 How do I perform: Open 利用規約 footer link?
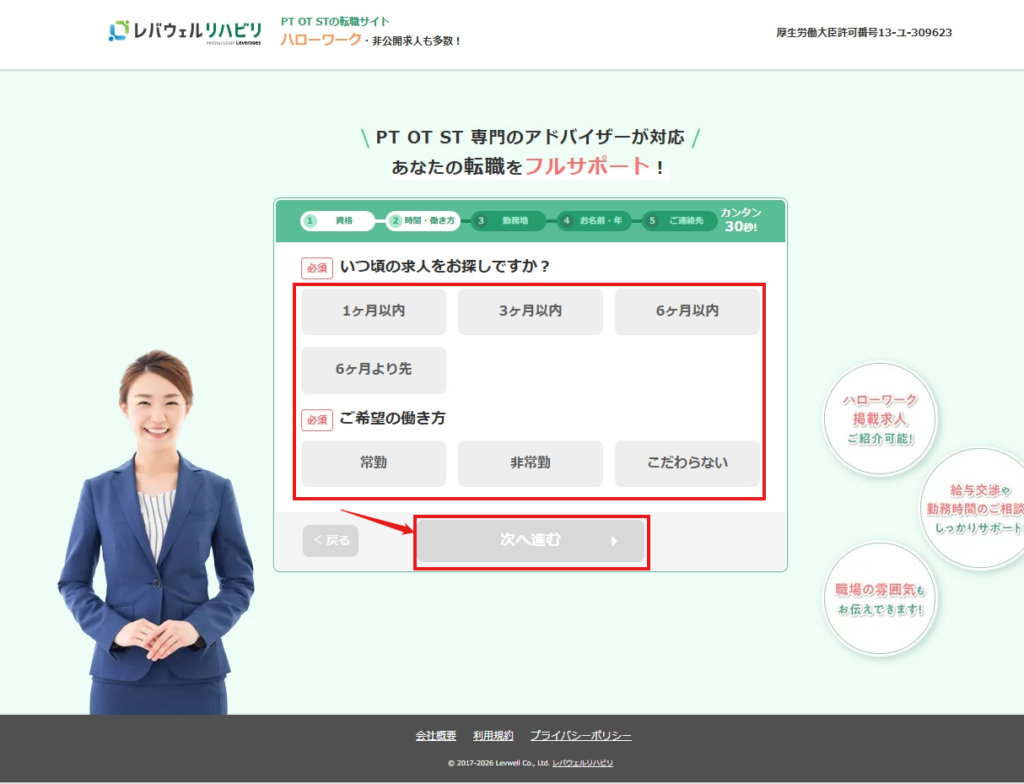point(493,736)
